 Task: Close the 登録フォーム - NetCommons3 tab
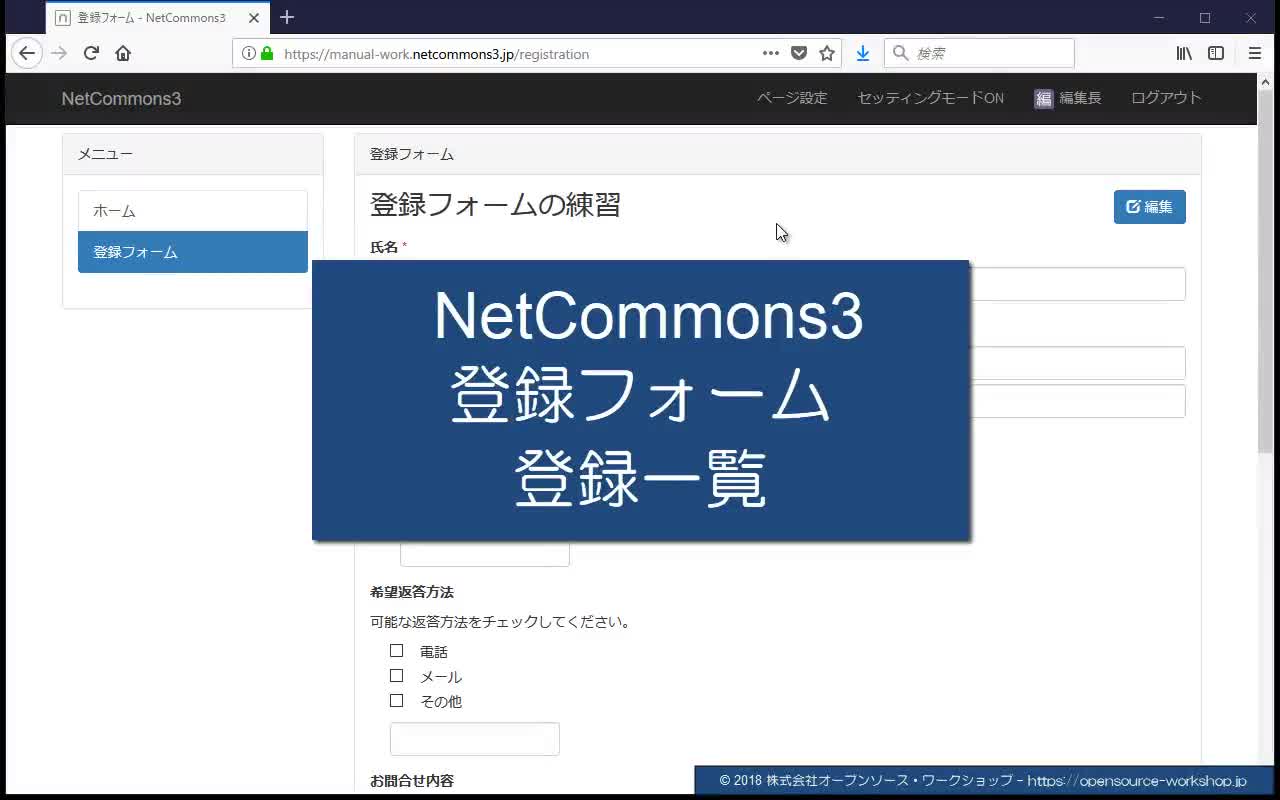[254, 18]
